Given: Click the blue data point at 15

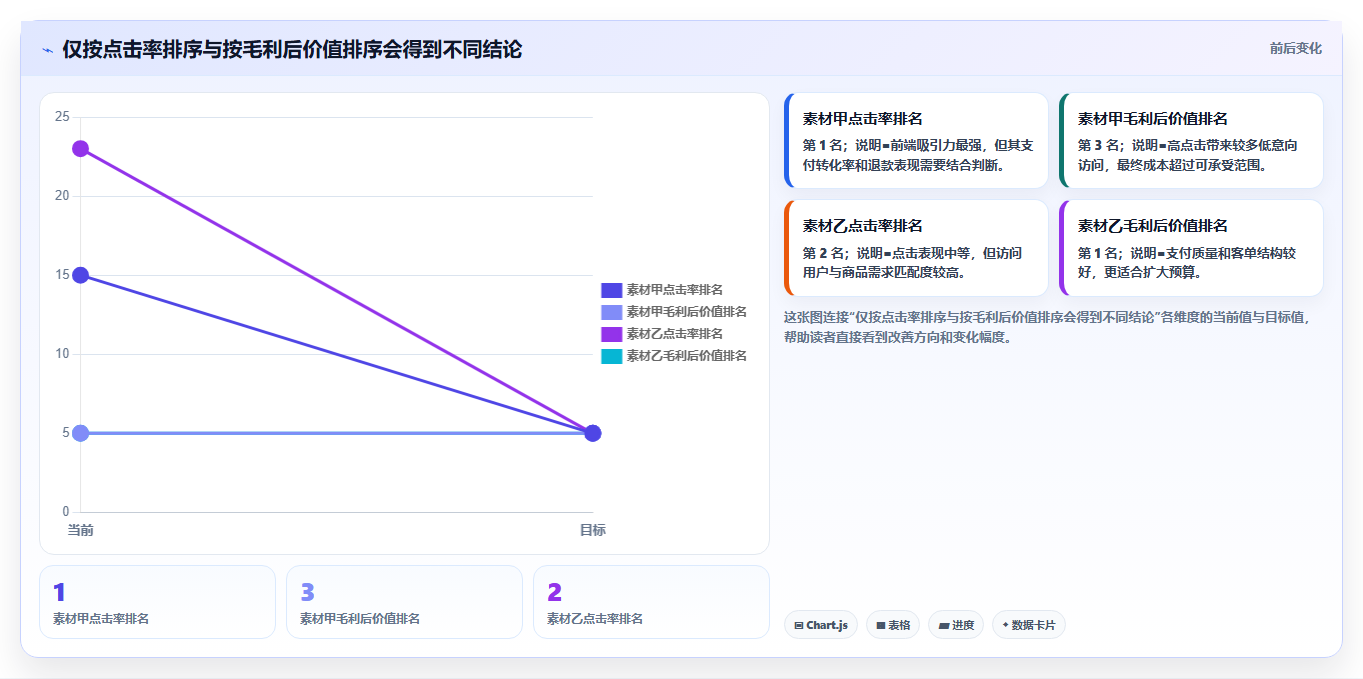Looking at the screenshot, I should tap(80, 275).
